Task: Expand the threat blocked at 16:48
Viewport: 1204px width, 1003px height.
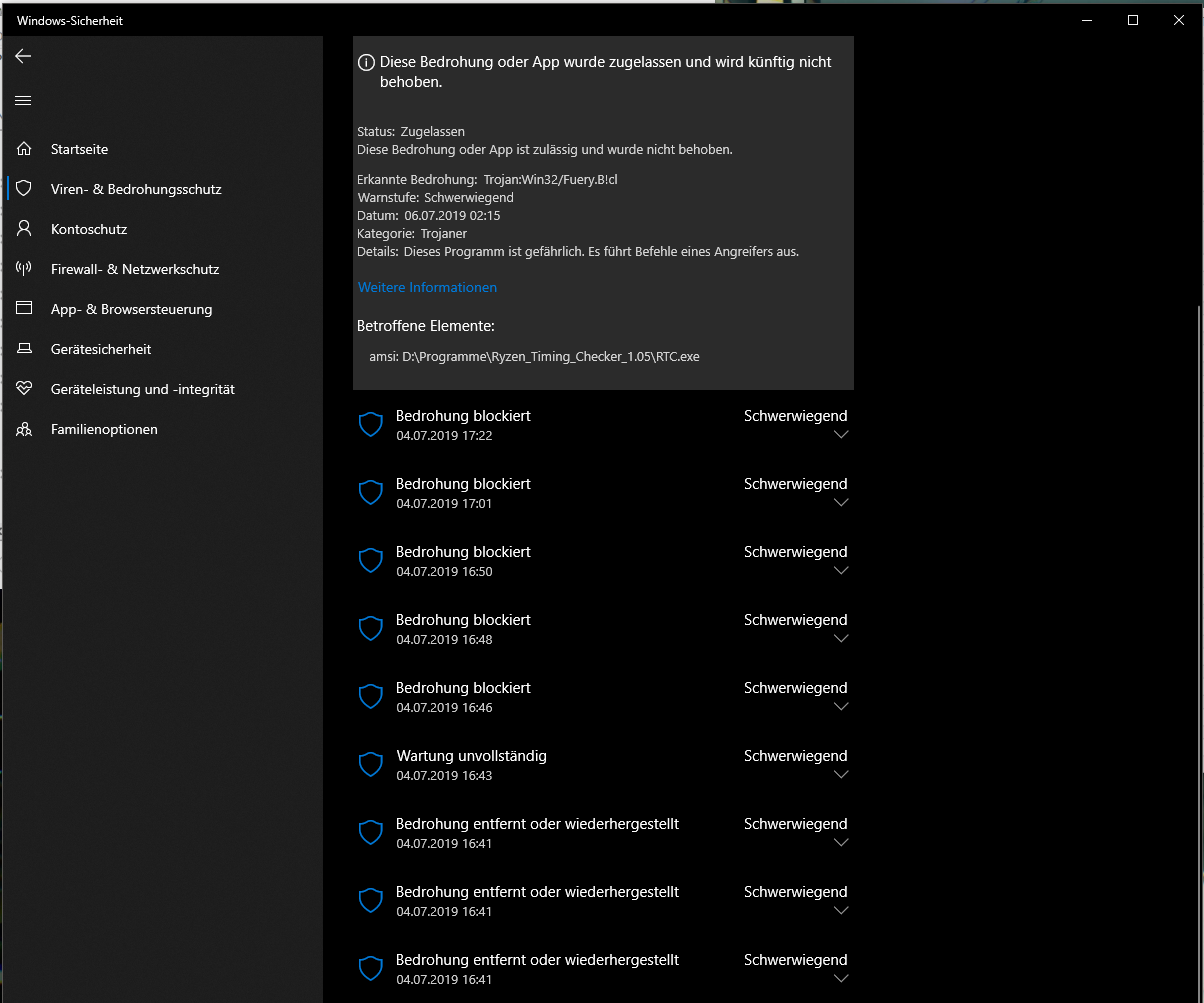Action: (x=841, y=639)
